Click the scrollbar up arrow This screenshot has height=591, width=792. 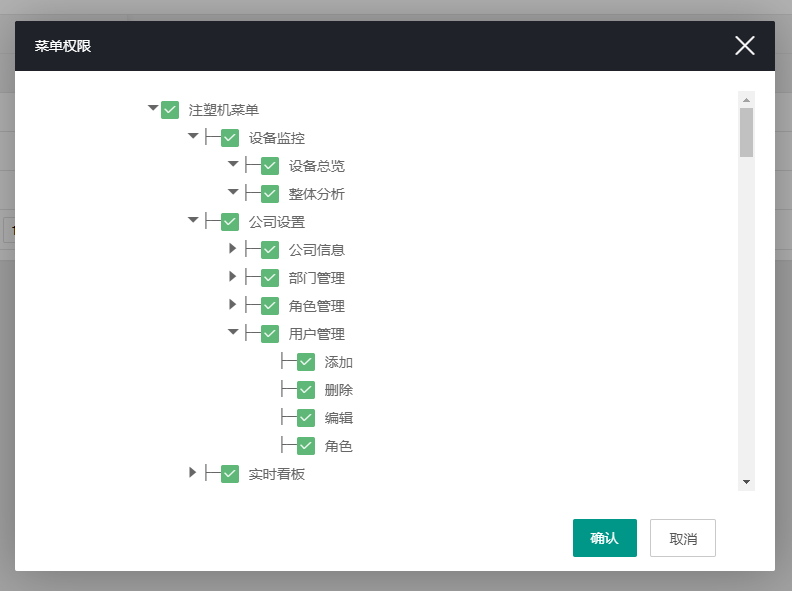(x=746, y=100)
